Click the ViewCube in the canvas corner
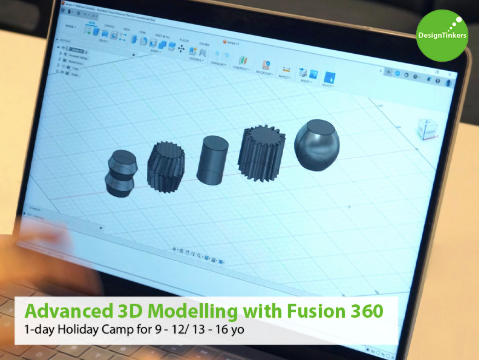479x360 pixels. (x=427, y=129)
